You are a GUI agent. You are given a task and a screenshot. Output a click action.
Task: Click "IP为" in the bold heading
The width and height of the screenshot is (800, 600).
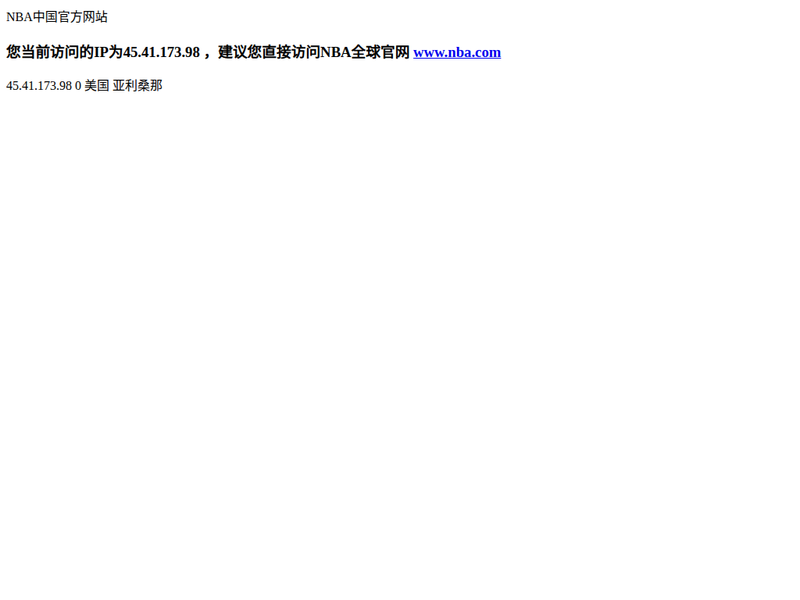[x=108, y=52]
